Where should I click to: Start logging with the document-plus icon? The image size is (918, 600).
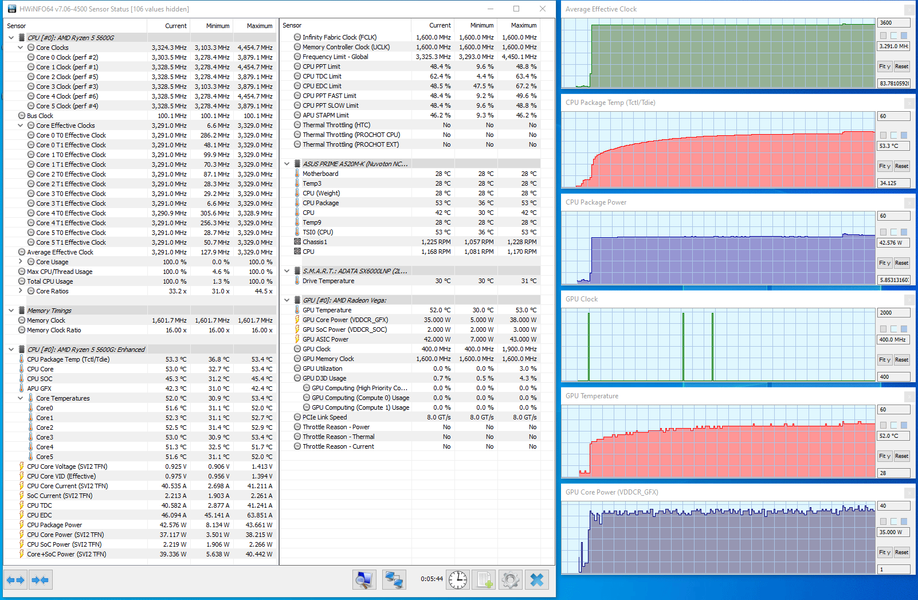tap(485, 580)
